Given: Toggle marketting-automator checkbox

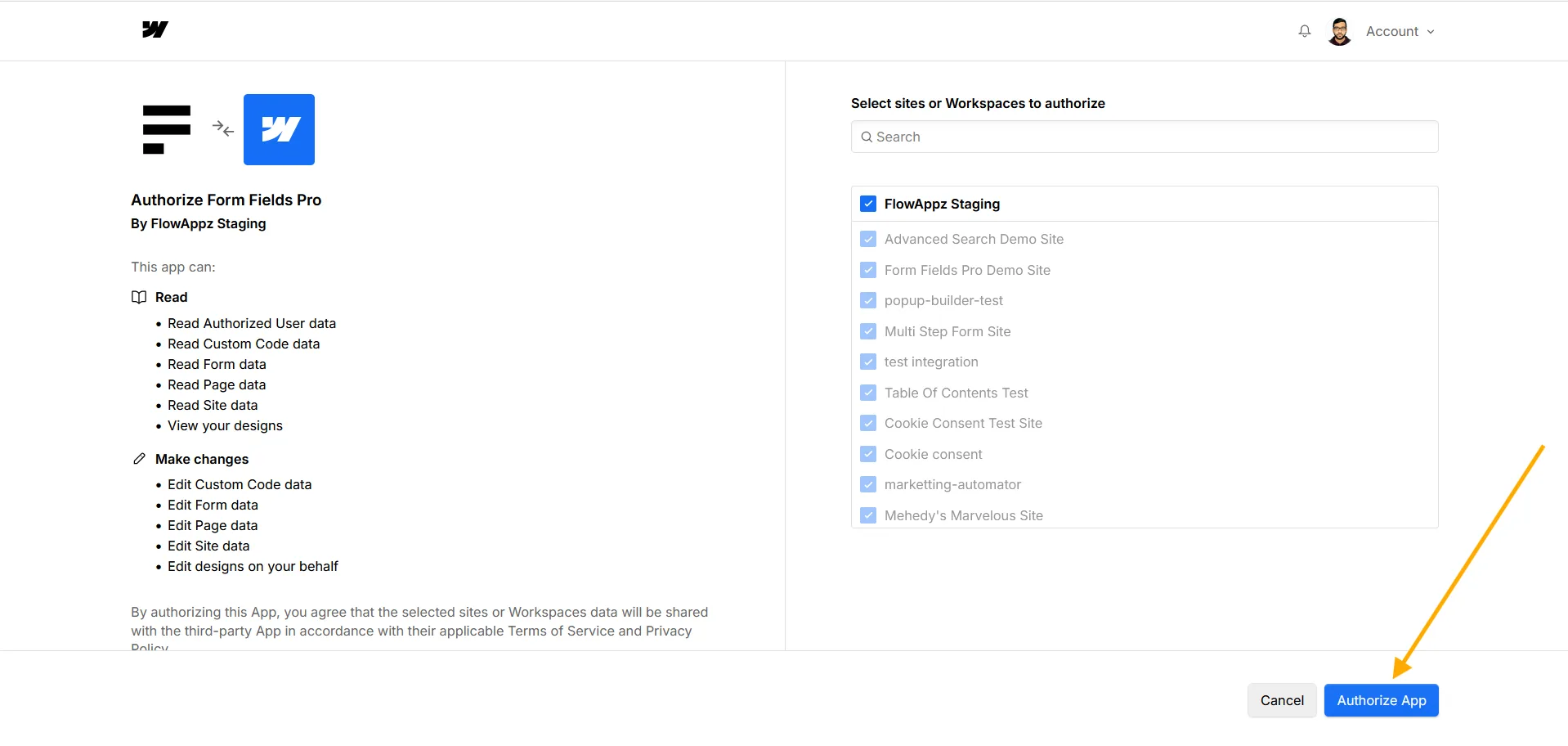Looking at the screenshot, I should coord(868,484).
